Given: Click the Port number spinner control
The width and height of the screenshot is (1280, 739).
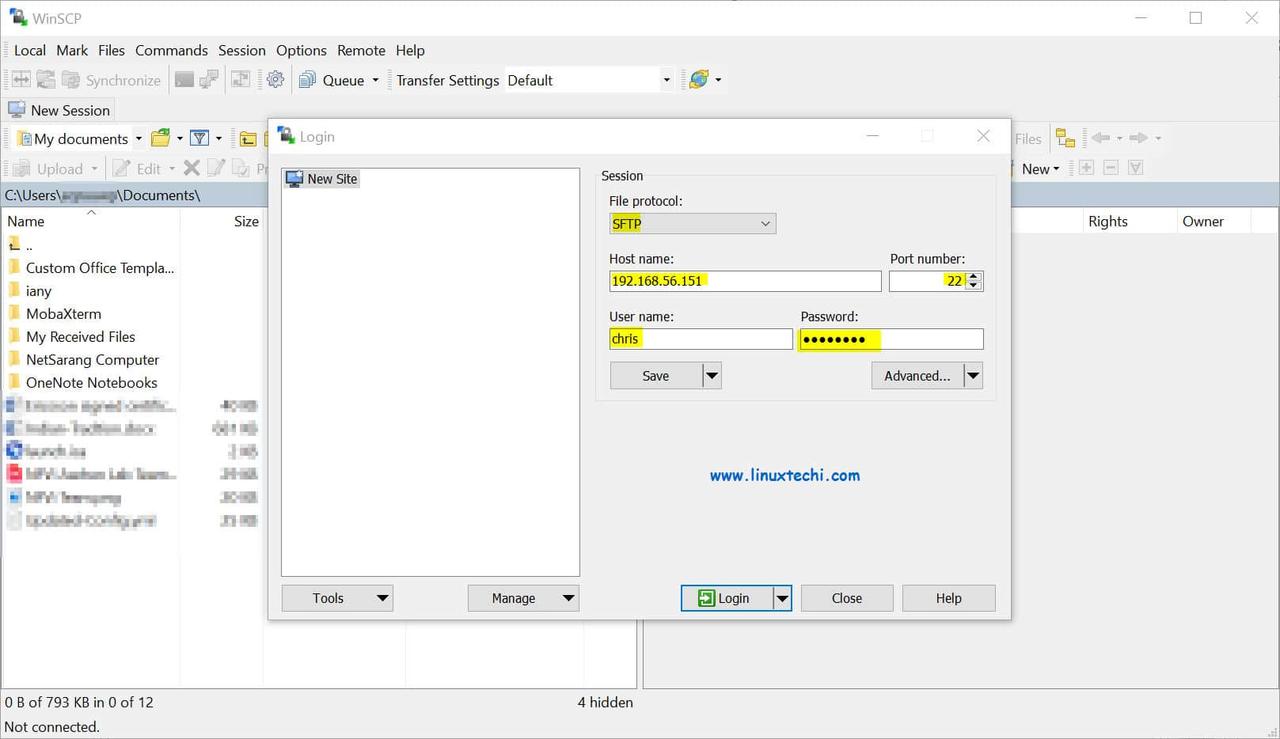Looking at the screenshot, I should pos(975,281).
